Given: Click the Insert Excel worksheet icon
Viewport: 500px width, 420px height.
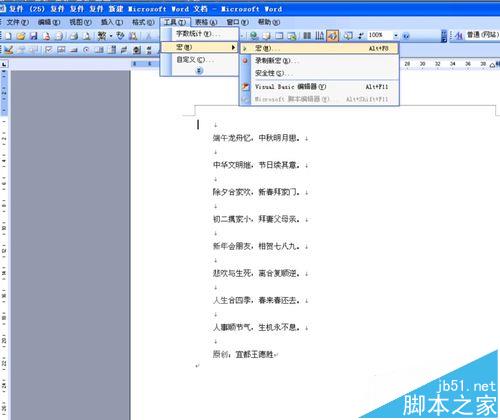Looking at the screenshot, I should 292,36.
